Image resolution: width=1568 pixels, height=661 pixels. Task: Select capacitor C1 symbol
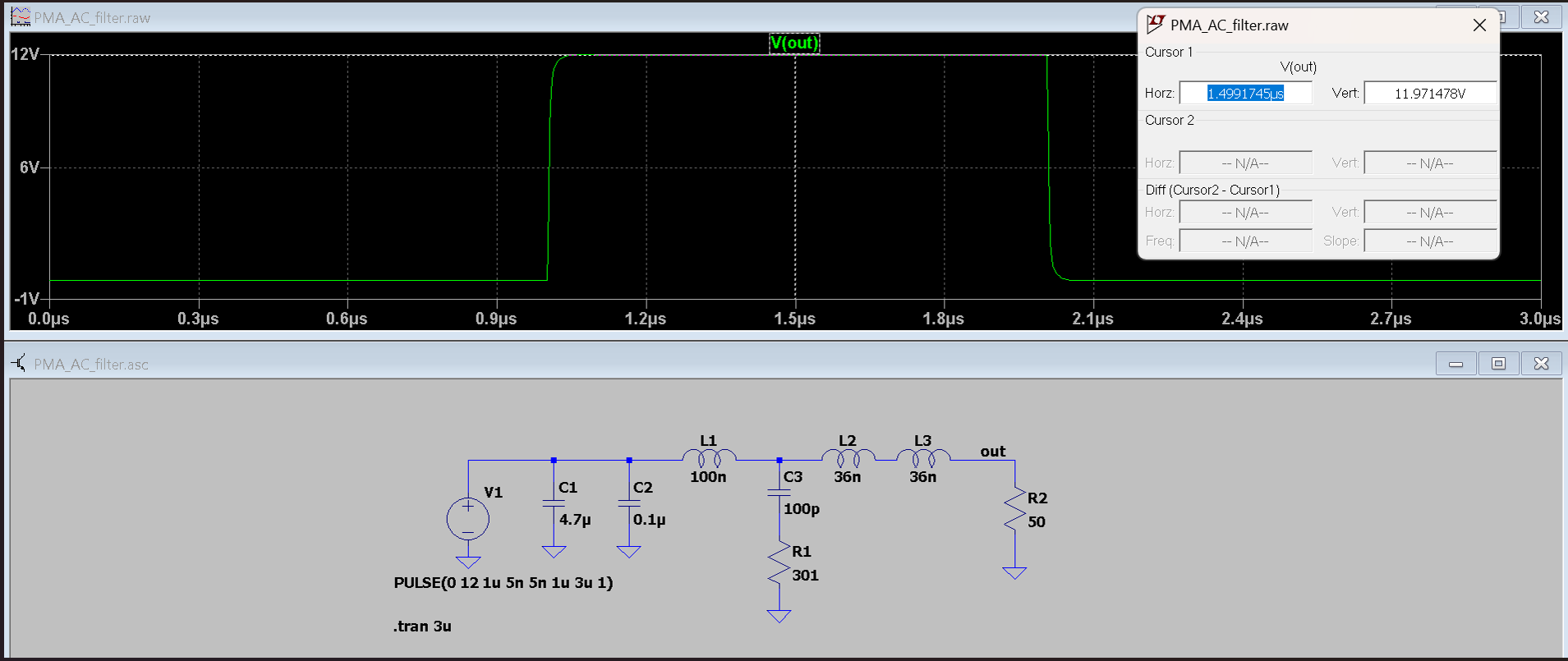pyautogui.click(x=554, y=503)
